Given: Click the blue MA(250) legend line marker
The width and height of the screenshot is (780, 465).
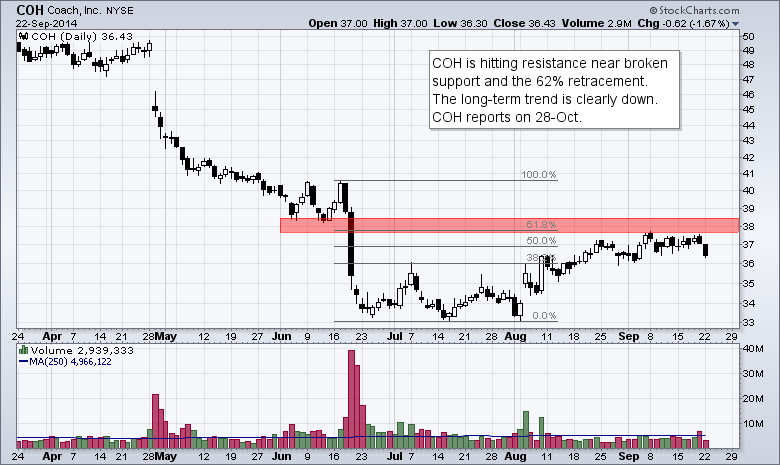Looking at the screenshot, I should tap(23, 362).
